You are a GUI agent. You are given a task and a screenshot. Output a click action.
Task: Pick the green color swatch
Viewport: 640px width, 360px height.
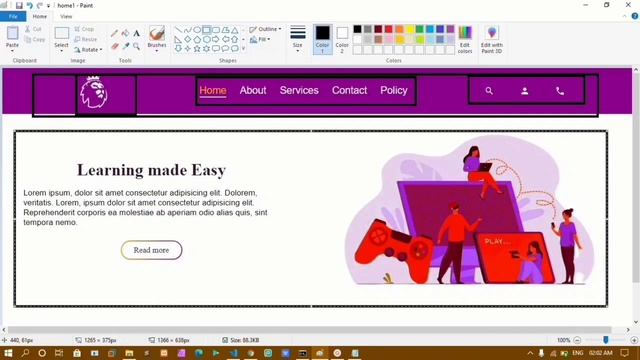[x=420, y=29]
